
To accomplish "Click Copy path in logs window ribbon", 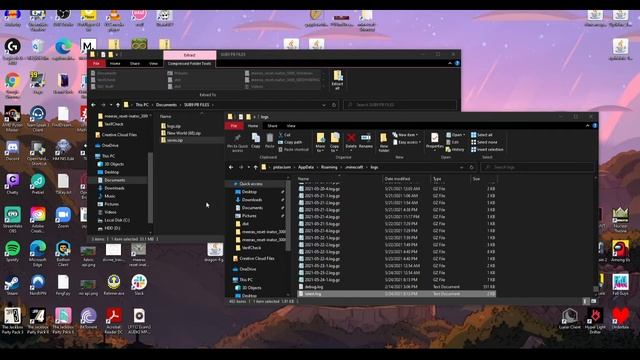I will 290,142.
